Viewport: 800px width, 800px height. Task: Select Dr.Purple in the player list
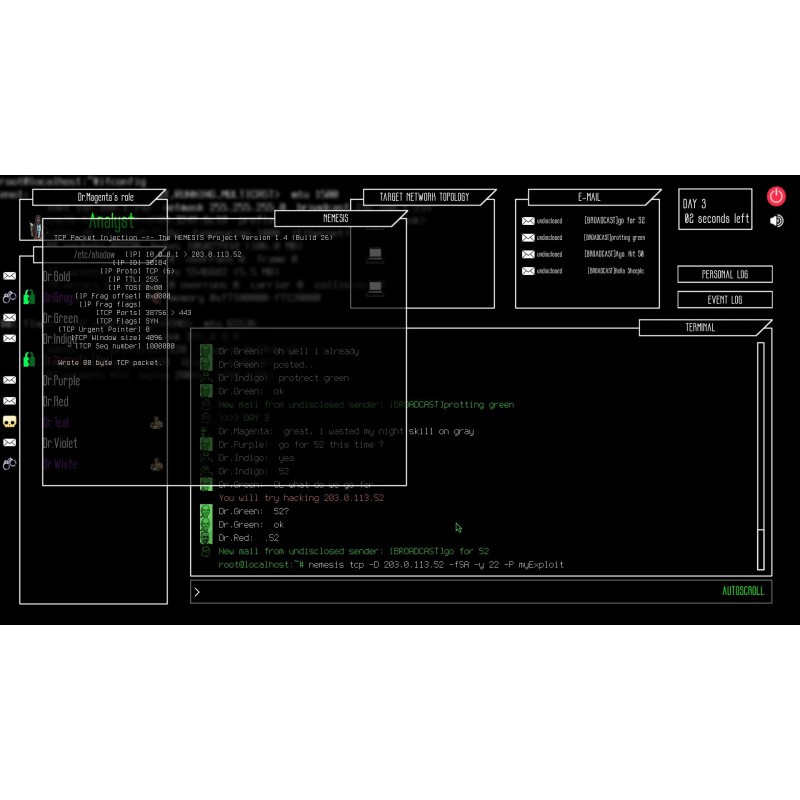(61, 381)
